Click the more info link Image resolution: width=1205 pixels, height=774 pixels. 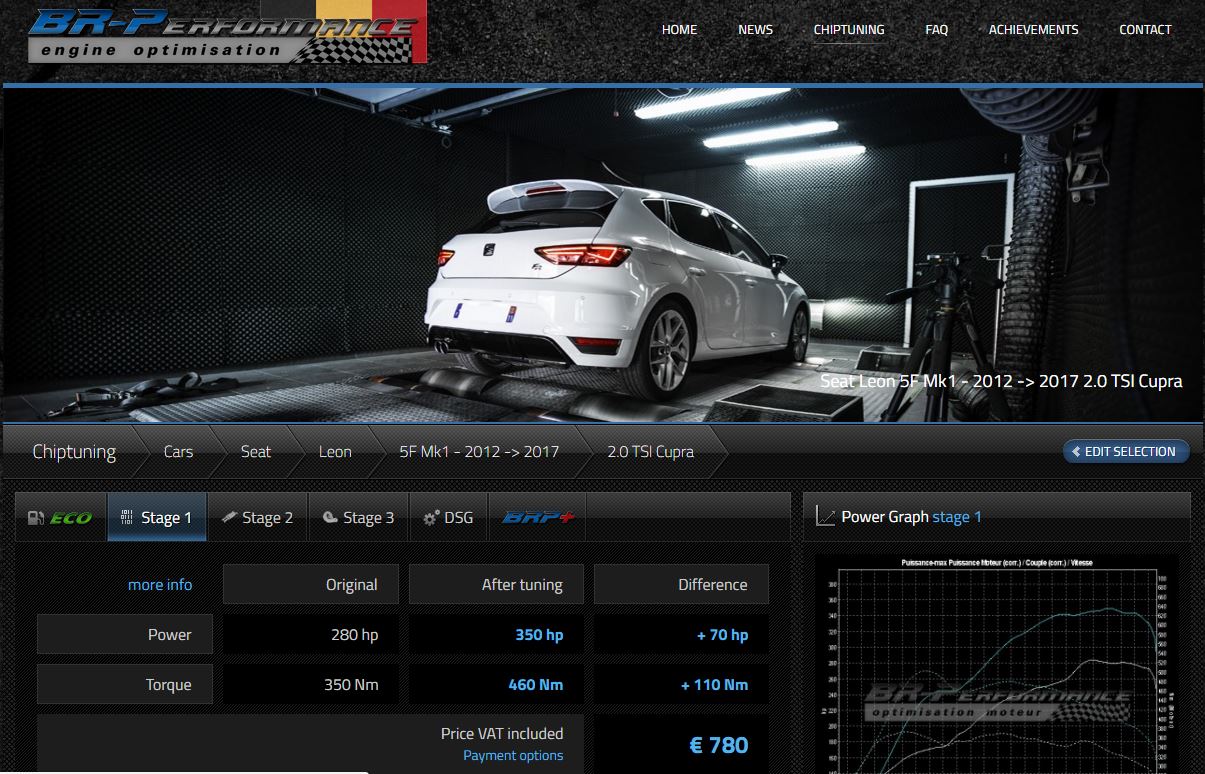click(x=160, y=585)
